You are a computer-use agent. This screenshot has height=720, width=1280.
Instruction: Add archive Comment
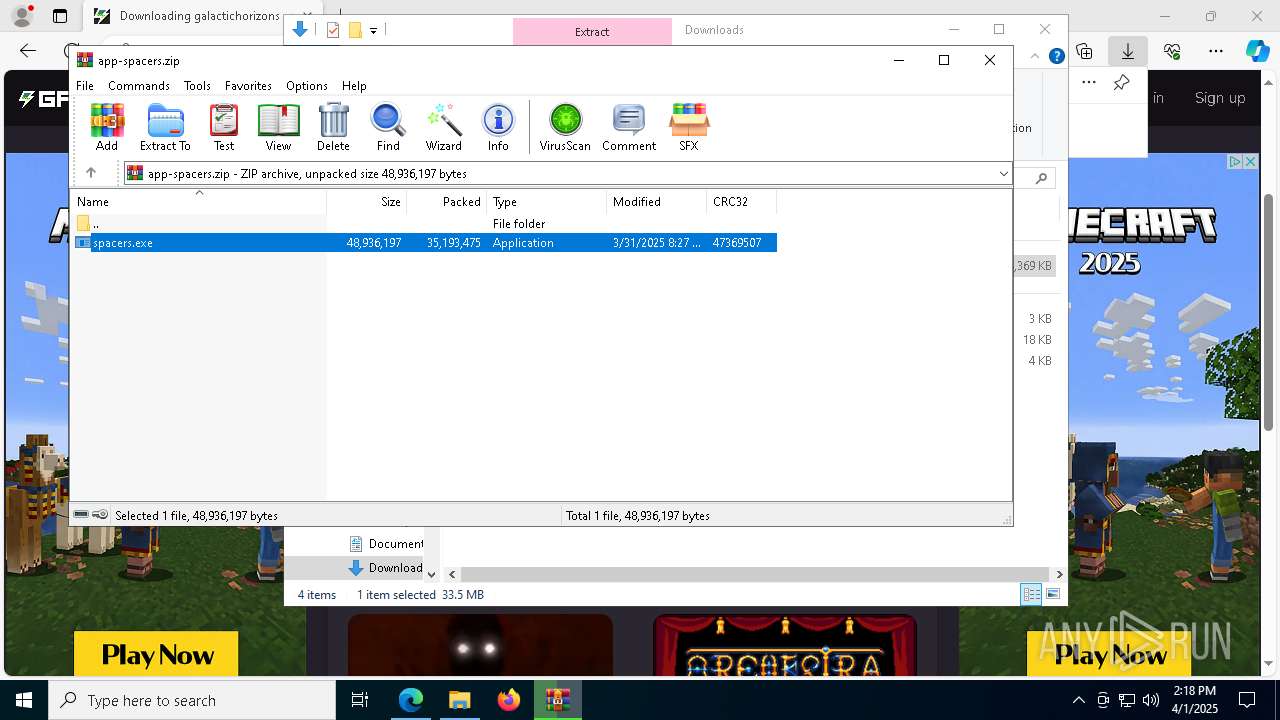tap(629, 127)
